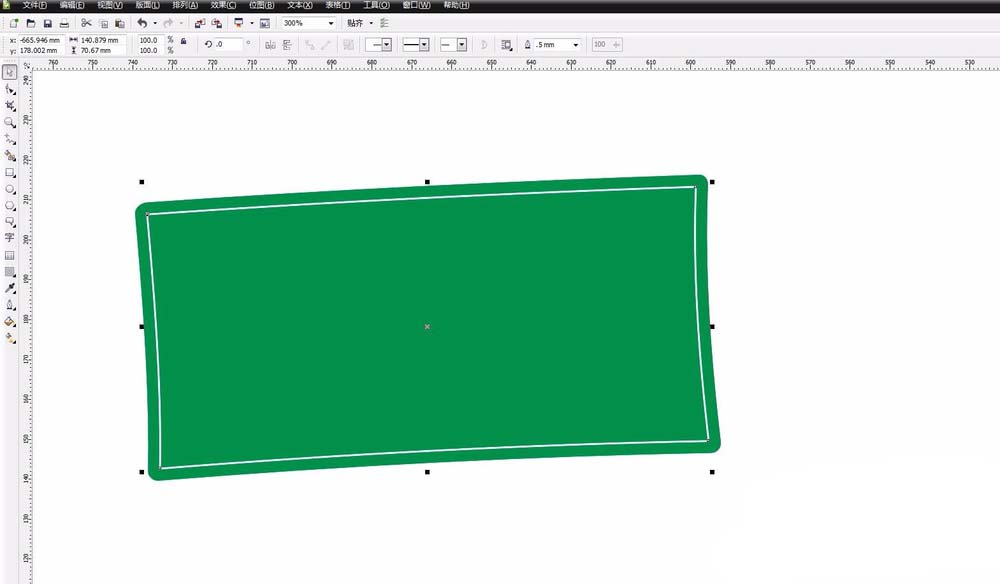Open the 工具(O) menu
1000x584 pixels.
point(376,5)
